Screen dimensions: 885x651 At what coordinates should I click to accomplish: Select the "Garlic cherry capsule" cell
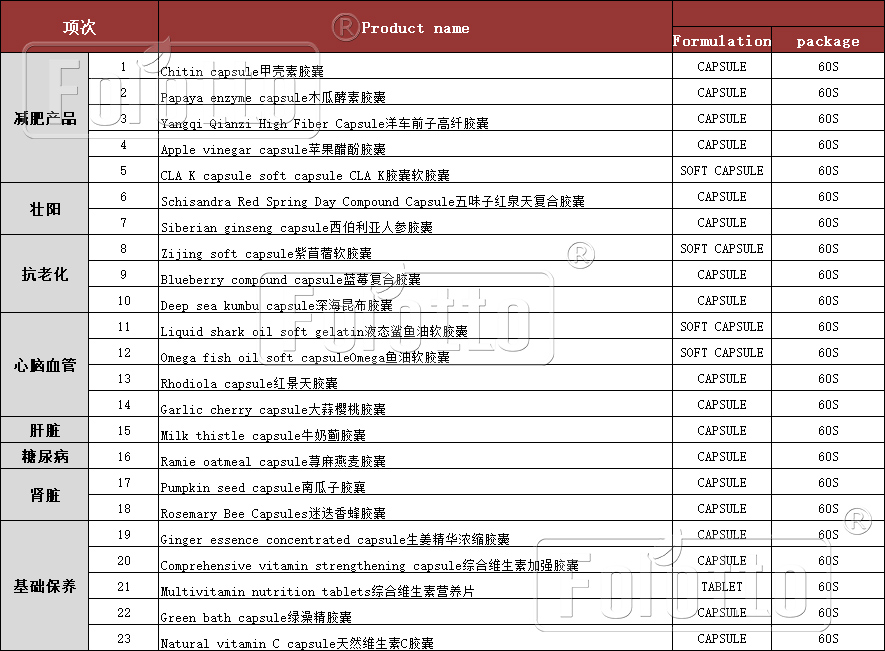point(415,404)
